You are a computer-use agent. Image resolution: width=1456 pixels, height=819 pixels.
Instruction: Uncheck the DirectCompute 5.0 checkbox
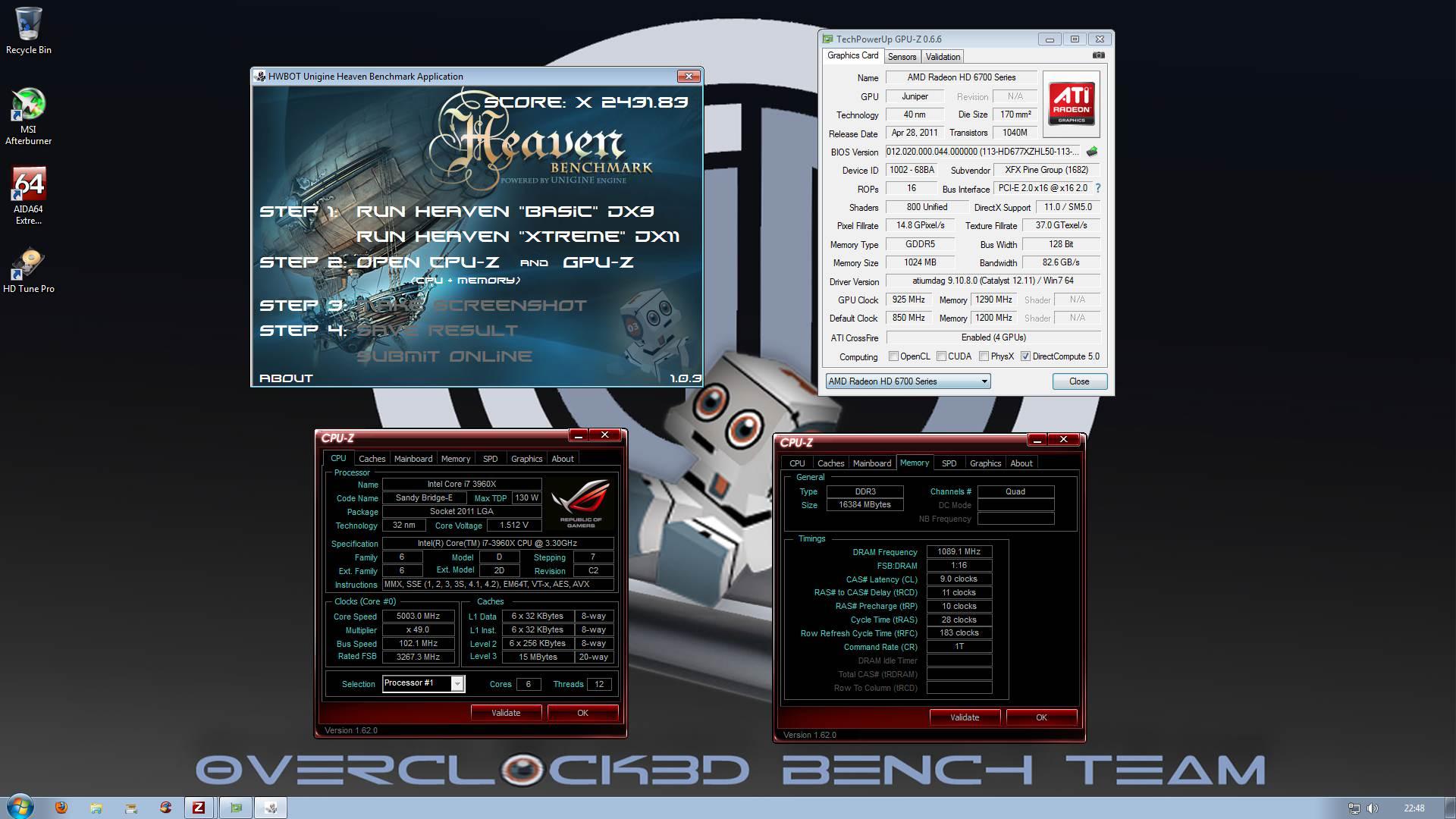tap(1025, 356)
